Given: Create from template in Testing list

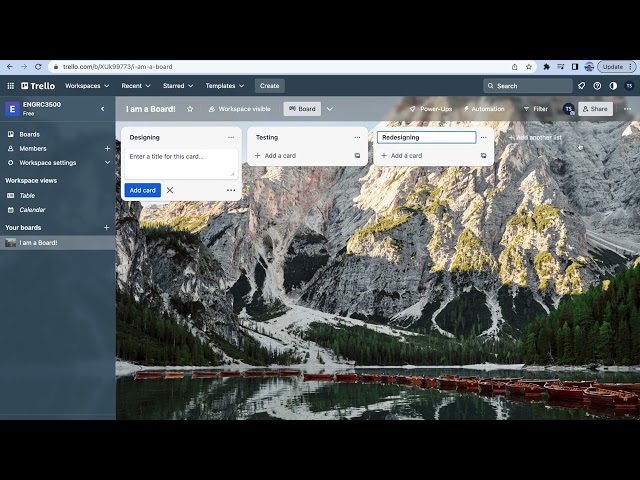Looking at the screenshot, I should [357, 156].
